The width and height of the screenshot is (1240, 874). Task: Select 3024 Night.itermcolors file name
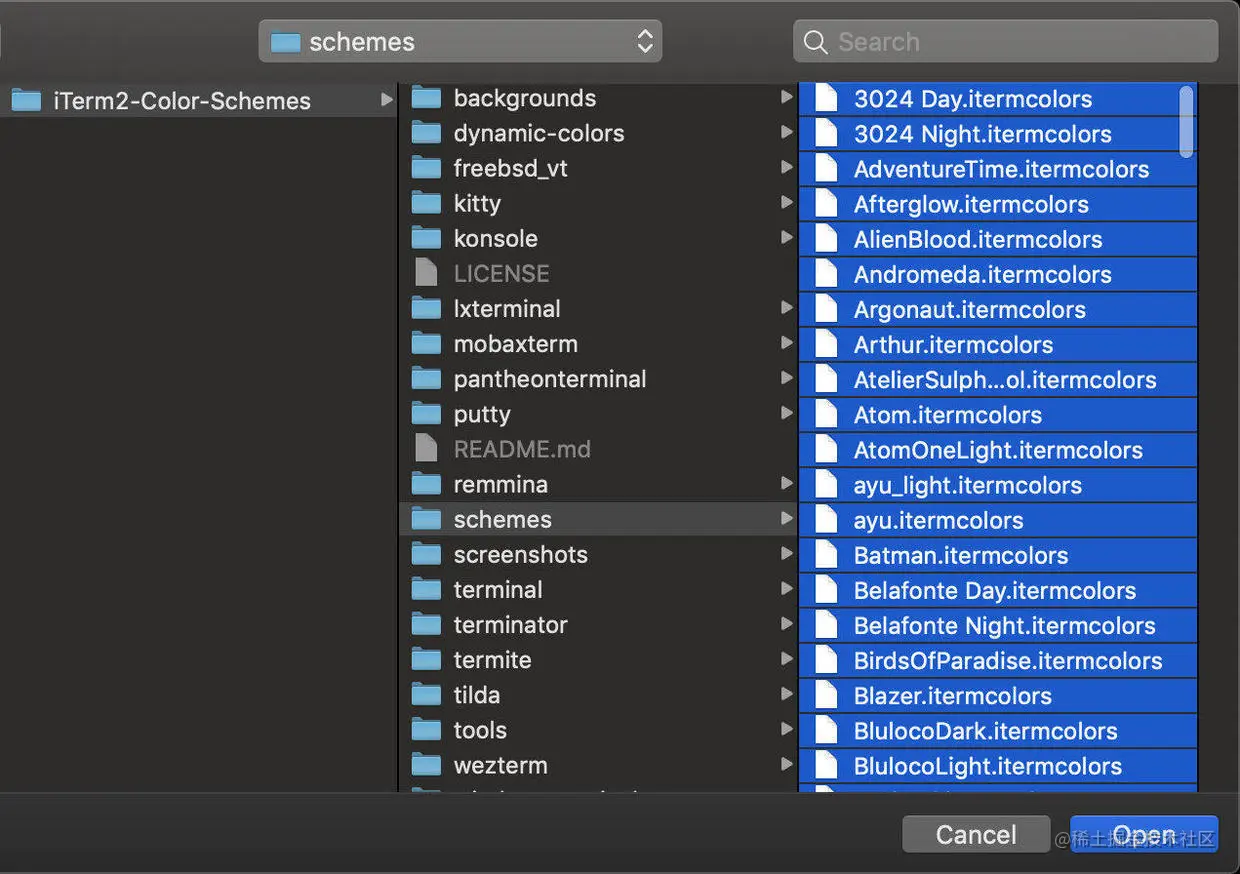point(983,134)
